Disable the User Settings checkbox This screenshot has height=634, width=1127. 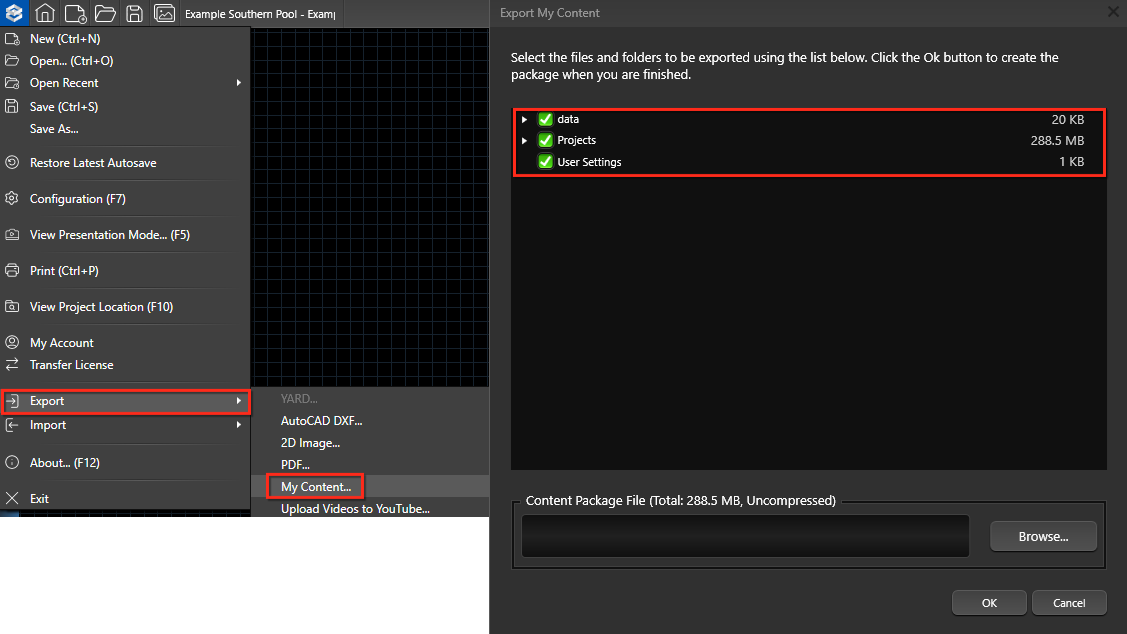[546, 161]
